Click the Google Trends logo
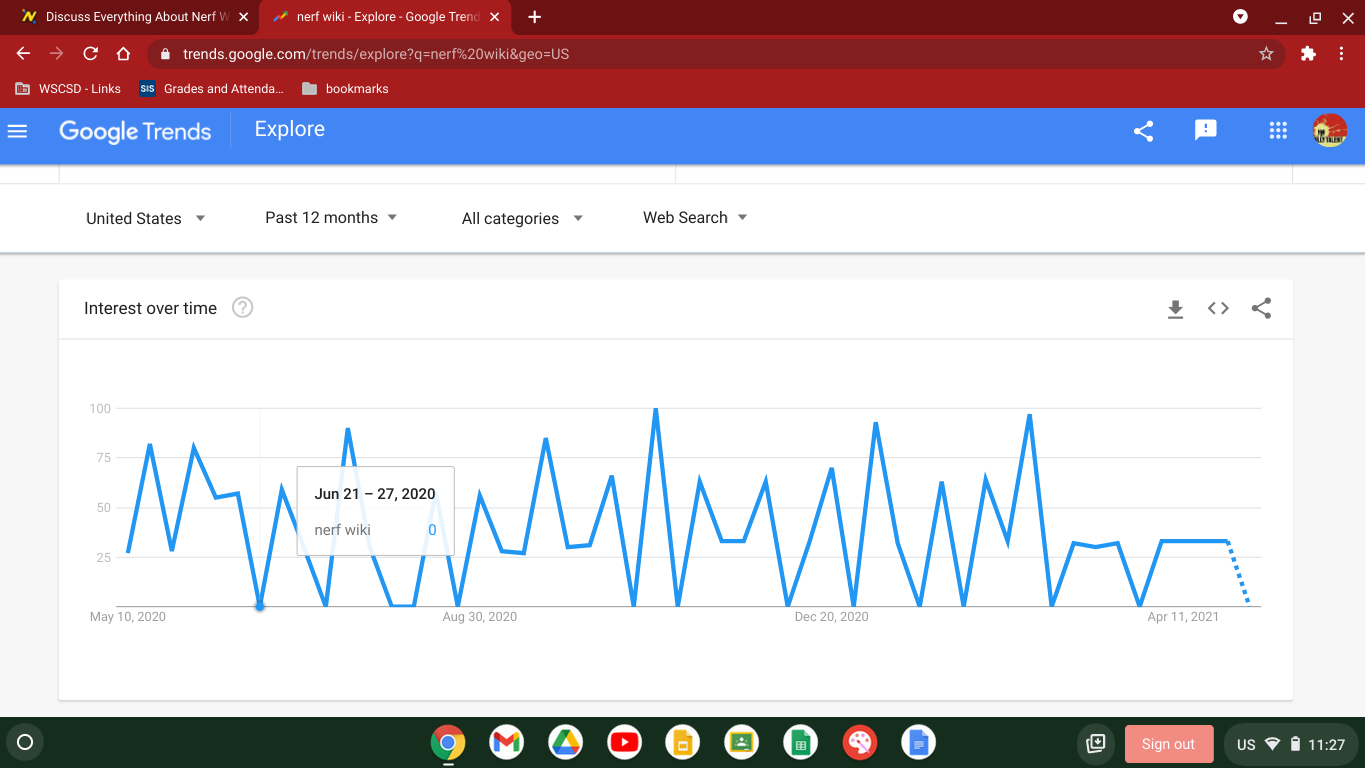 point(135,131)
